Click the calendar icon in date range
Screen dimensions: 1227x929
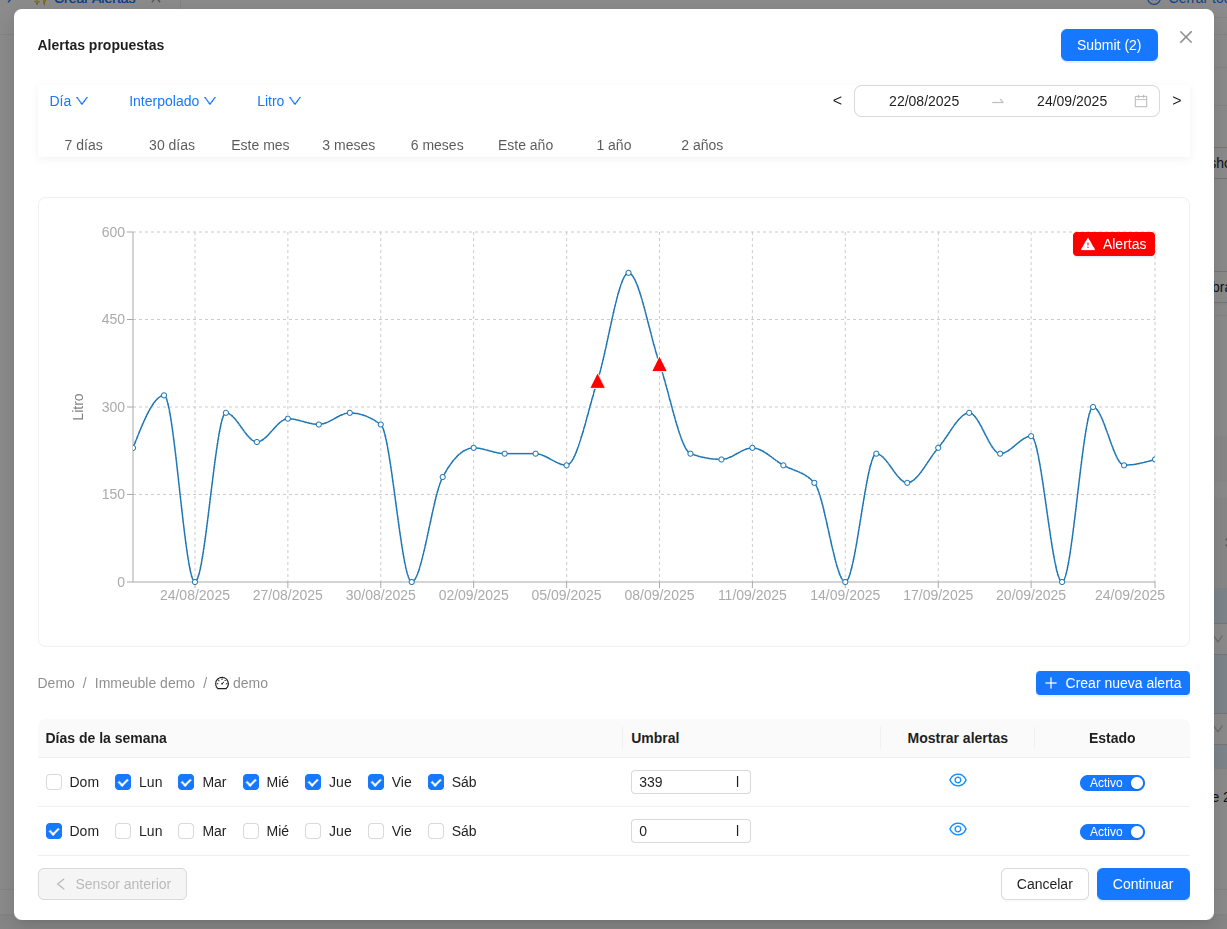tap(1140, 101)
